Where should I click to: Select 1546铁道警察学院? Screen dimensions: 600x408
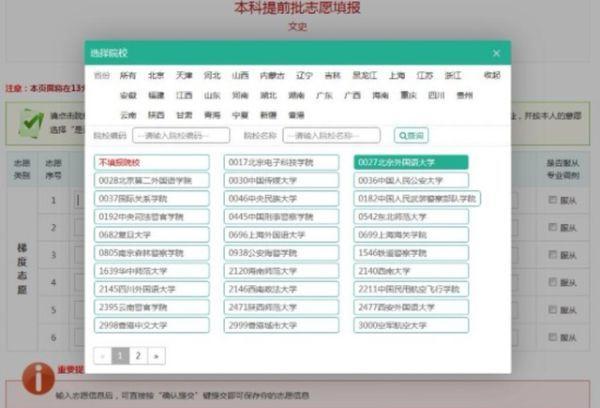411,253
